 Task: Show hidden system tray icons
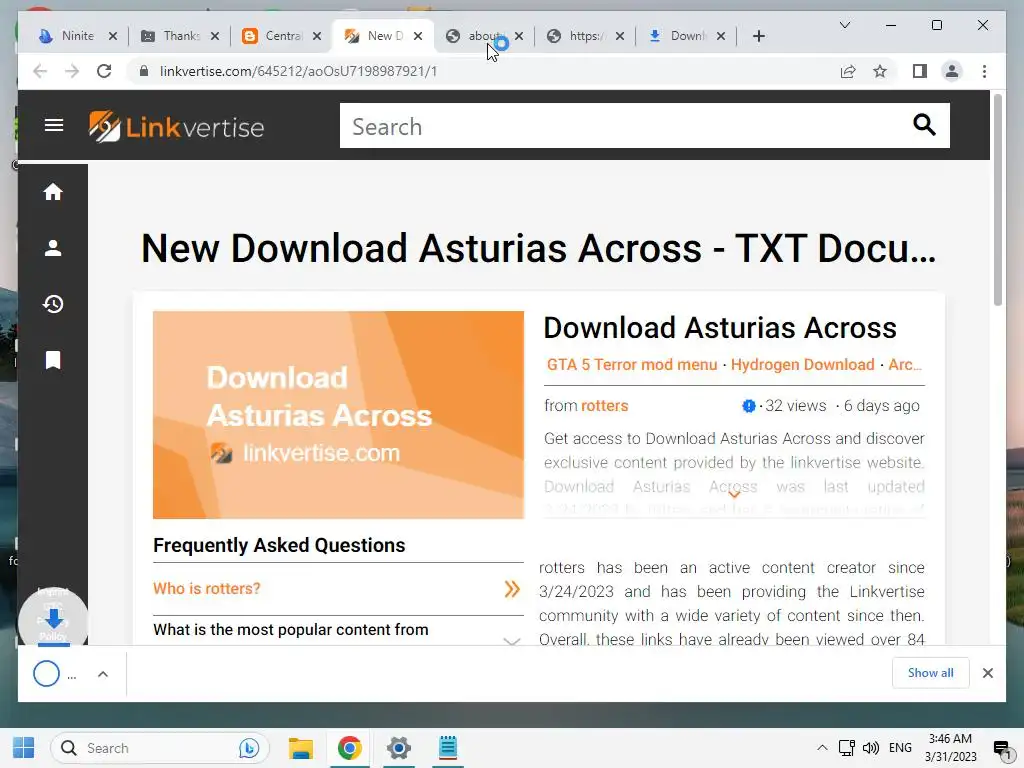(822, 748)
